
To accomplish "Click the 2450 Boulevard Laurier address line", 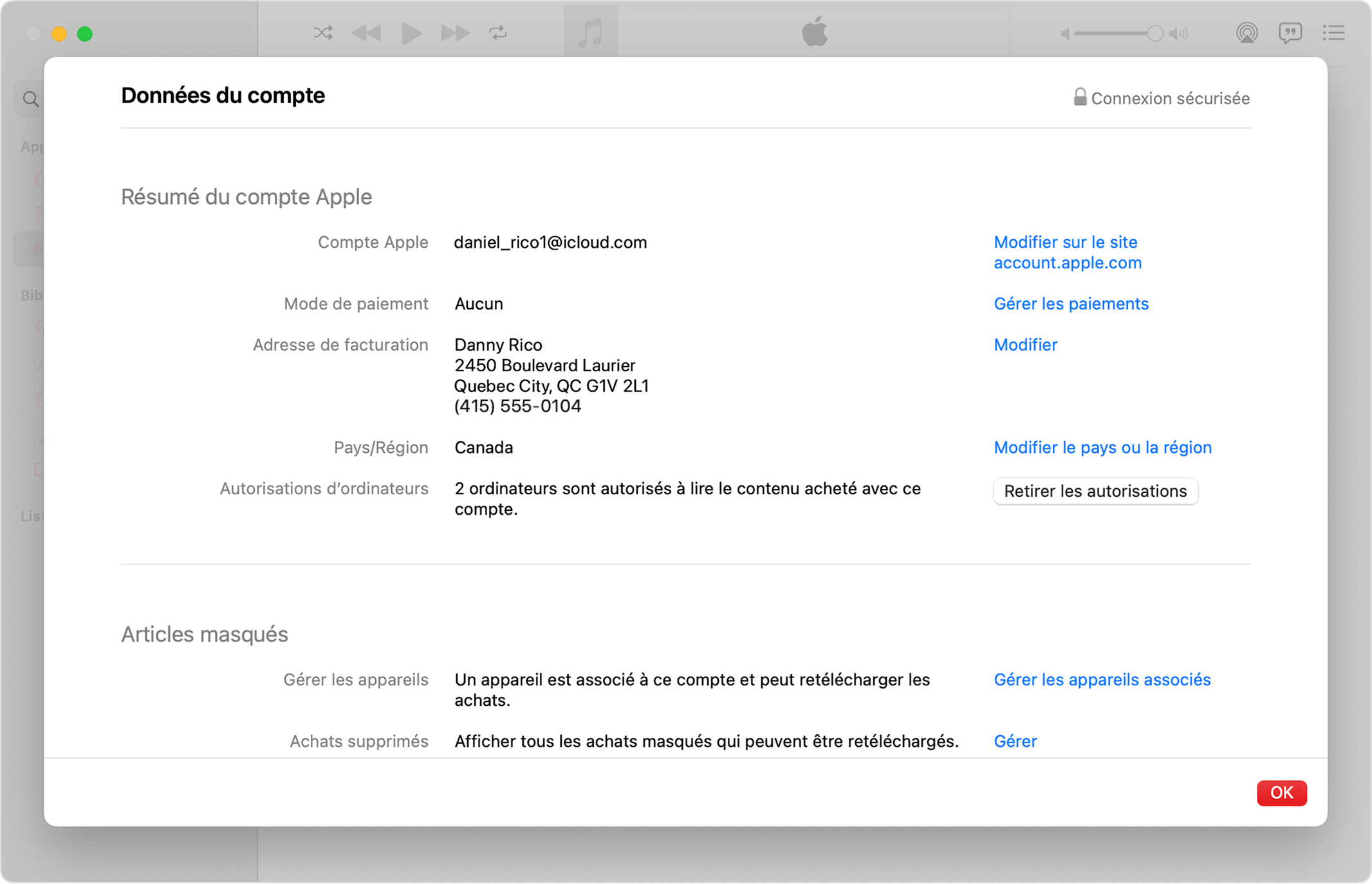I will [544, 365].
